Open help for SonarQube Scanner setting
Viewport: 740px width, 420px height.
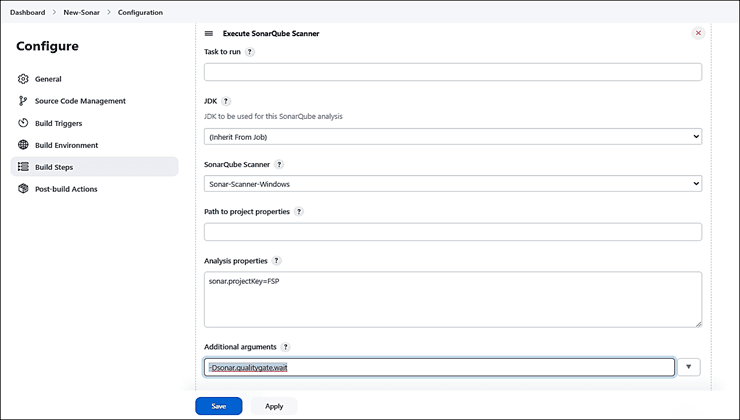tap(279, 164)
